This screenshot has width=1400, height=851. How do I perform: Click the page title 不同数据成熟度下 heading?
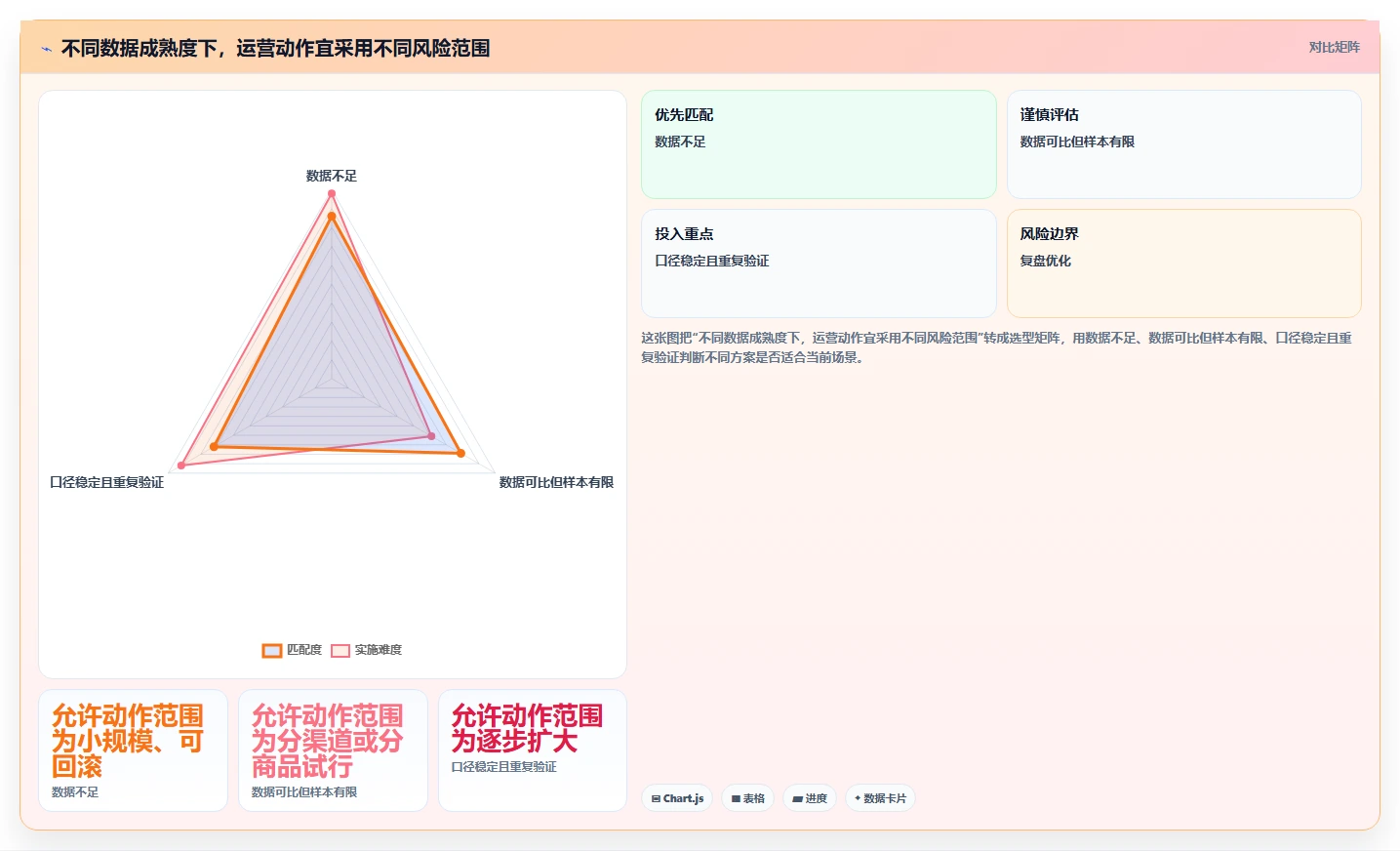click(275, 48)
